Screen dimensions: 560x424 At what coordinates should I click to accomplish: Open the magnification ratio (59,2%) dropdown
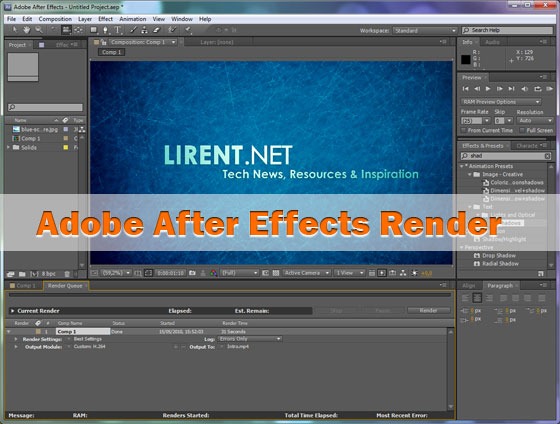tap(115, 273)
